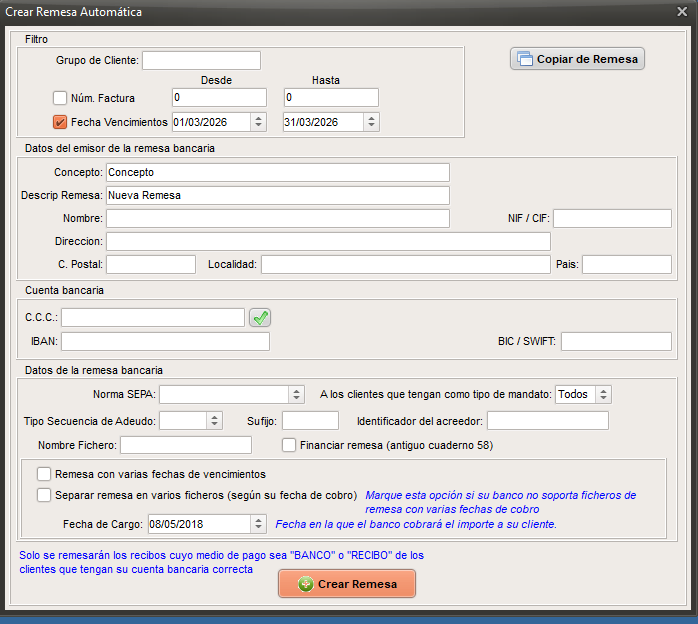698x624 pixels.
Task: Click the Núm. Factura Hasta field
Action: pos(331,97)
